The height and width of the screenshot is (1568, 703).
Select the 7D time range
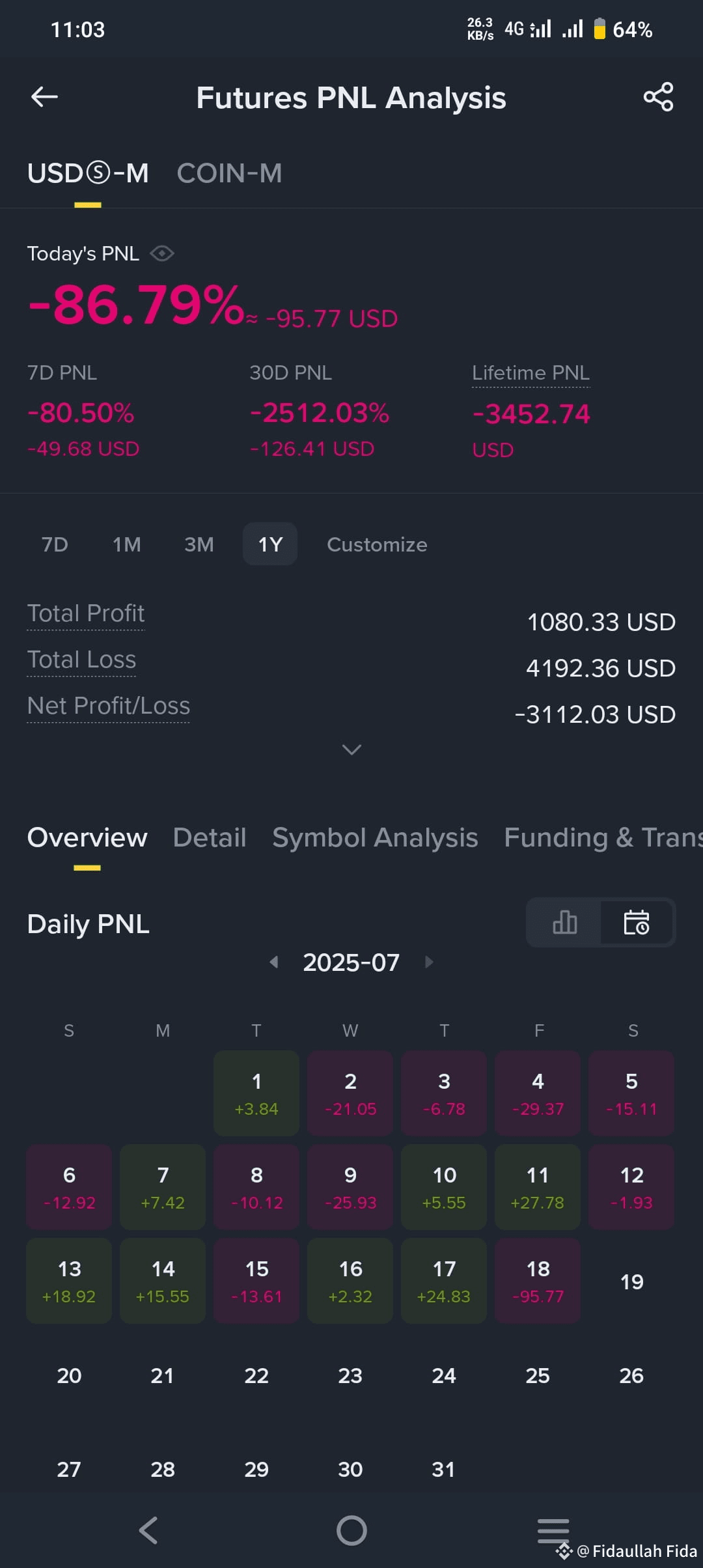tap(55, 544)
